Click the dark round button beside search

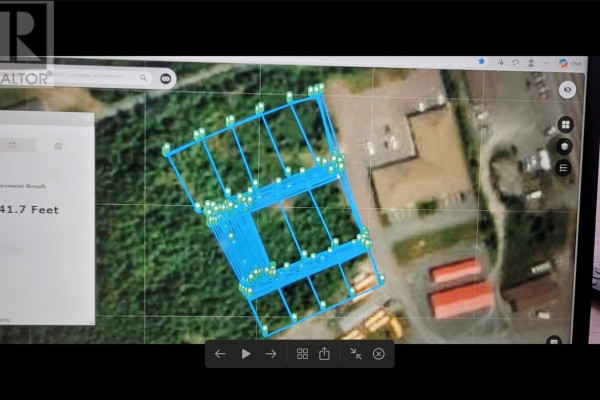[165, 78]
